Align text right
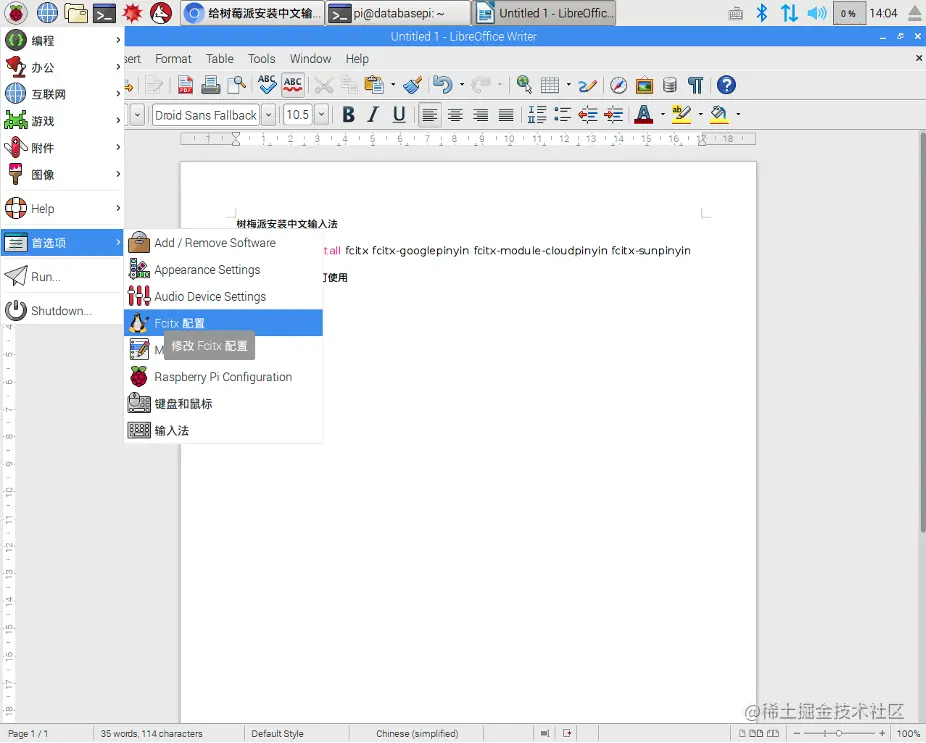Image resolution: width=926 pixels, height=743 pixels. 480,115
